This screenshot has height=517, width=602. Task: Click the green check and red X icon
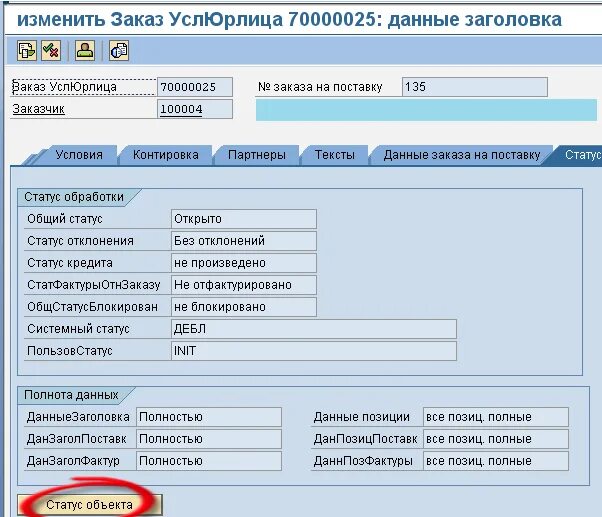pos(51,50)
